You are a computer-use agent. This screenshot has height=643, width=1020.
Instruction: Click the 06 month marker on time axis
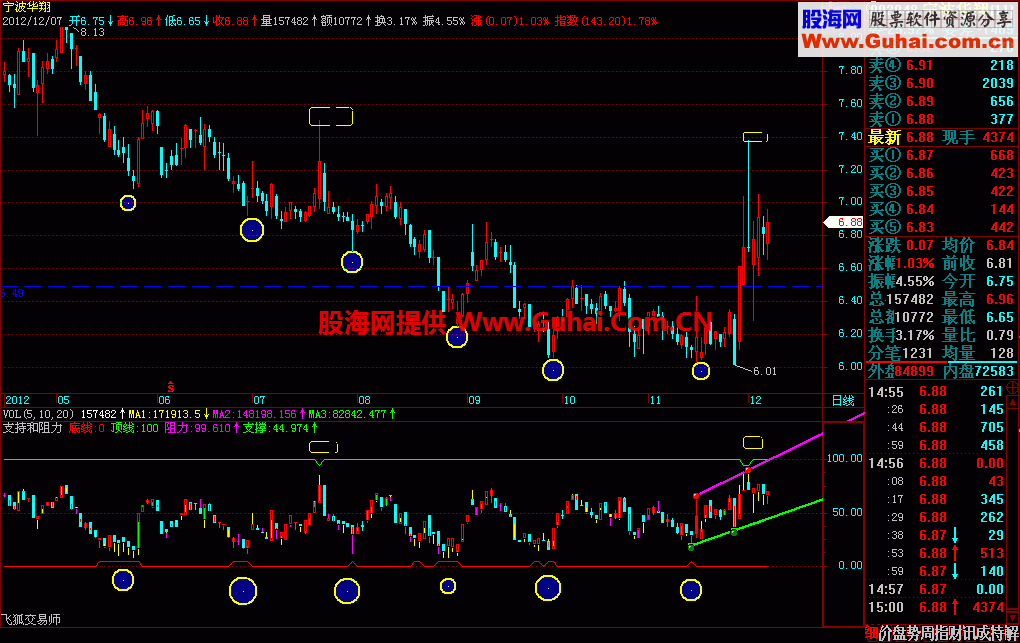165,400
